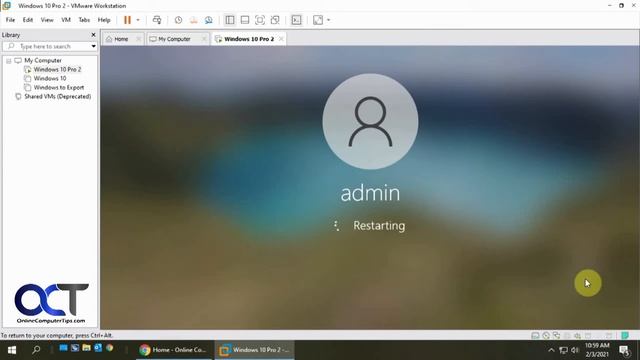
Task: Open the taskbar search icon
Action: pyautogui.click(x=36, y=350)
